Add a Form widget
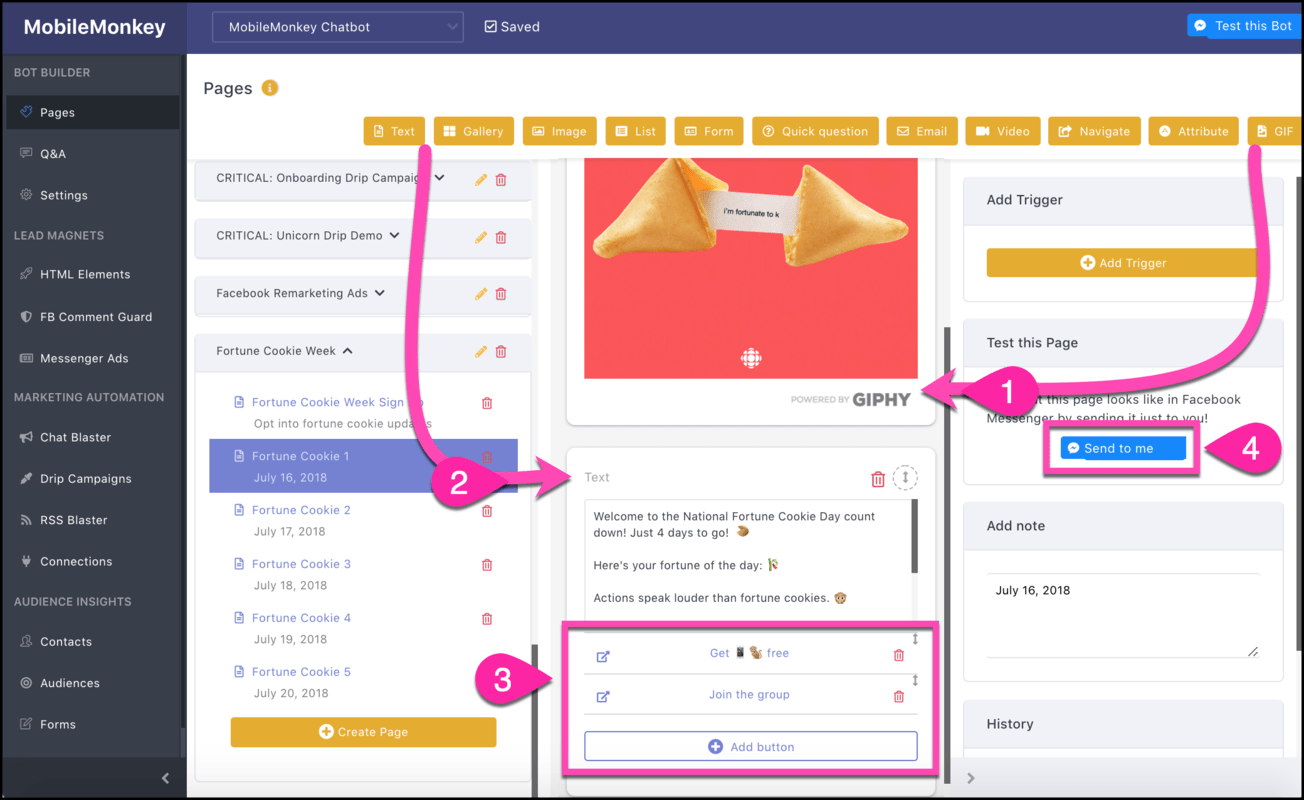This screenshot has height=800, width=1304. (x=709, y=131)
